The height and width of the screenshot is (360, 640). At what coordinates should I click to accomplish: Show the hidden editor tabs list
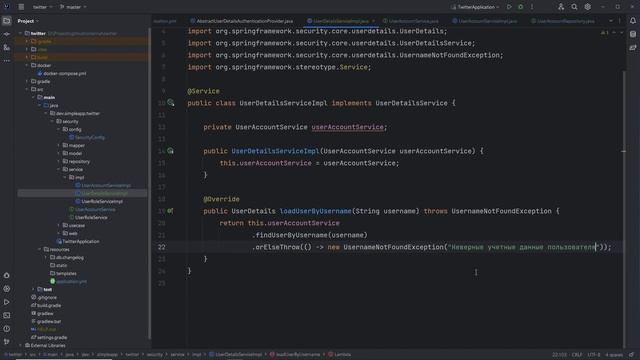click(x=611, y=21)
